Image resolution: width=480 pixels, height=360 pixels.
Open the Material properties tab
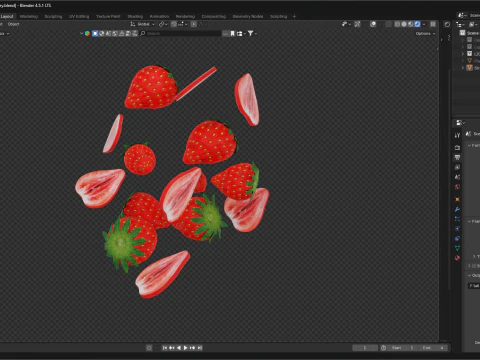click(457, 258)
